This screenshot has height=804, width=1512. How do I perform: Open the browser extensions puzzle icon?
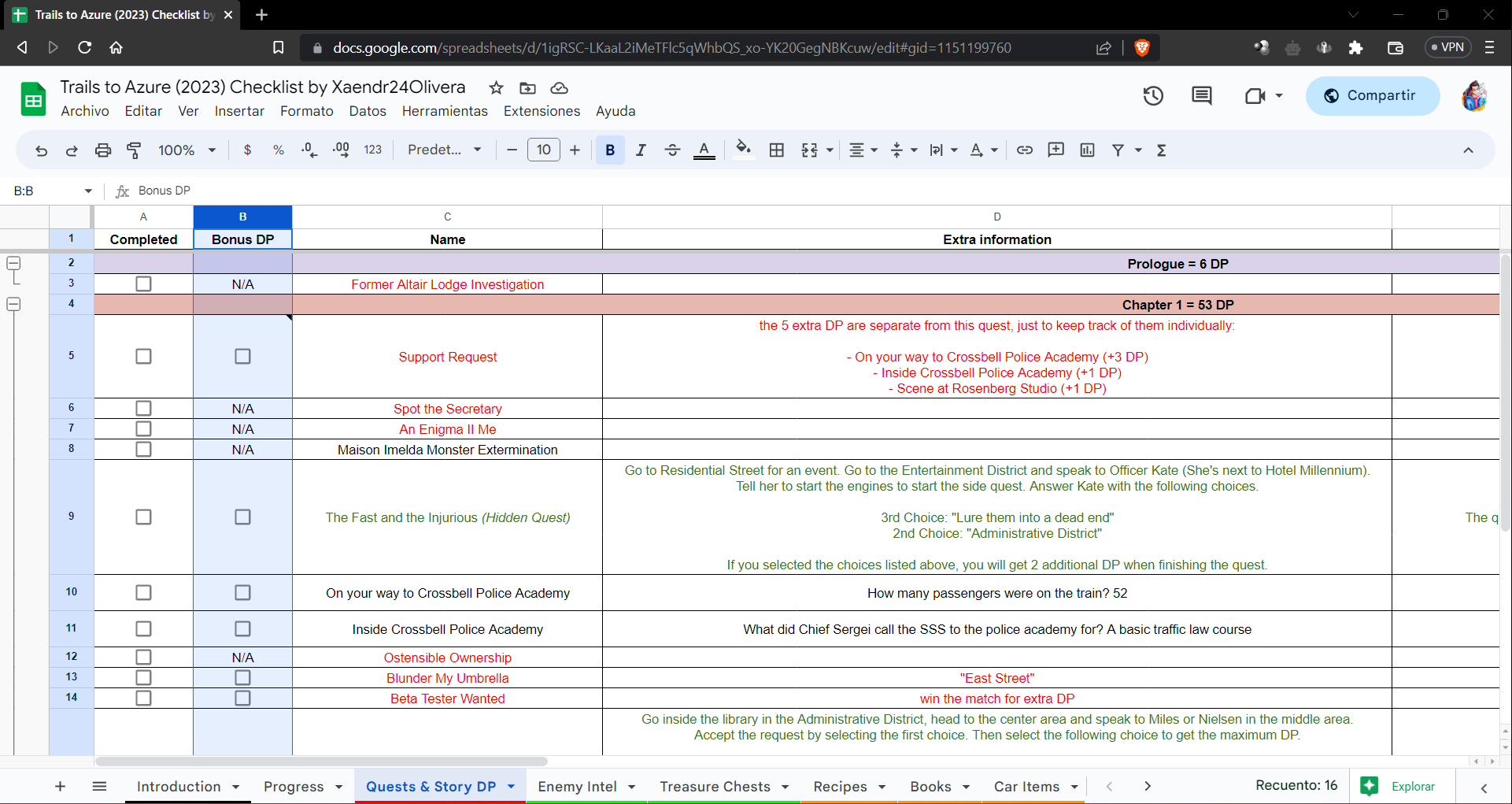click(1355, 48)
